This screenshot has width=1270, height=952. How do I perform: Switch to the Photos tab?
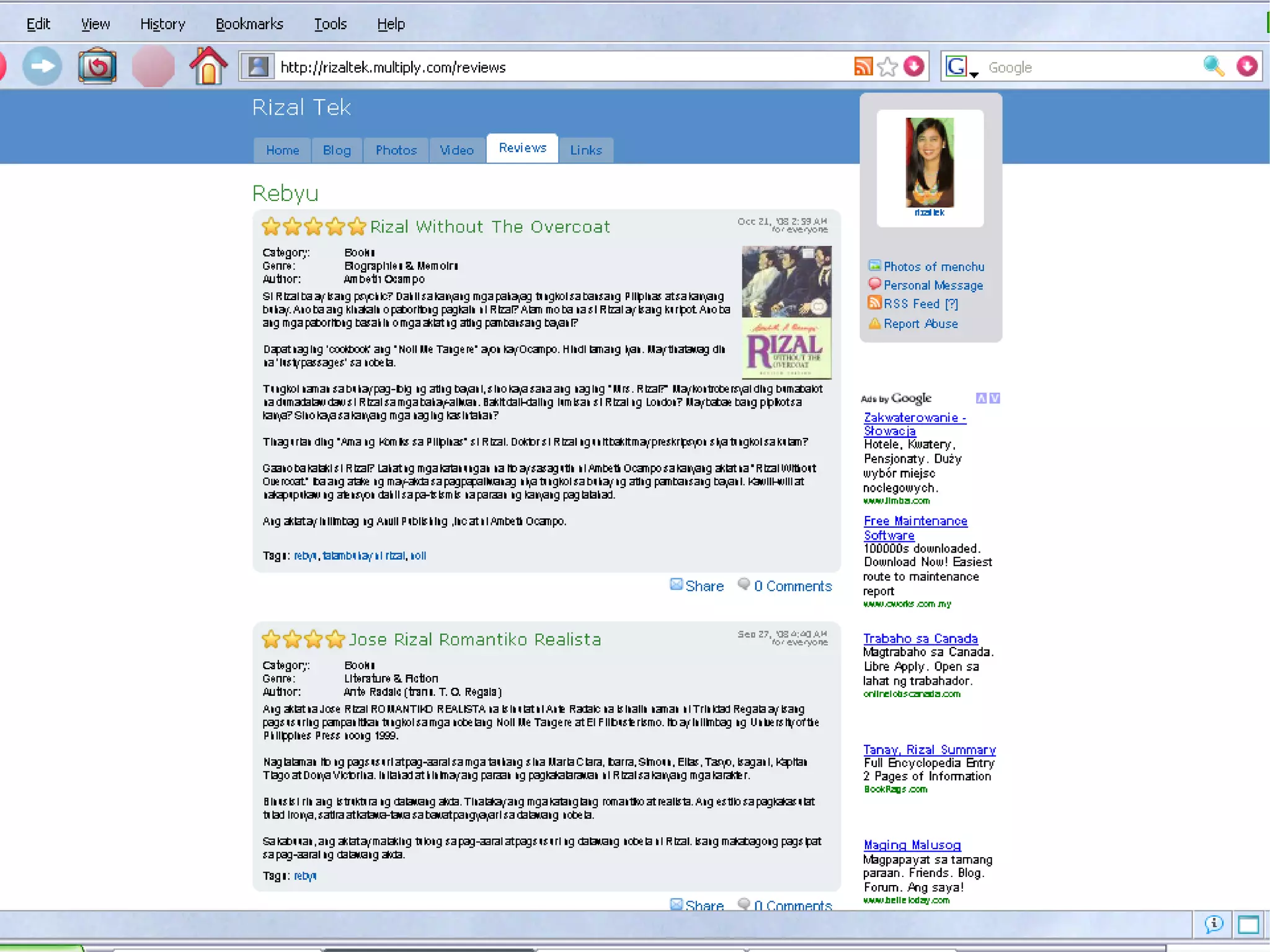[x=396, y=150]
